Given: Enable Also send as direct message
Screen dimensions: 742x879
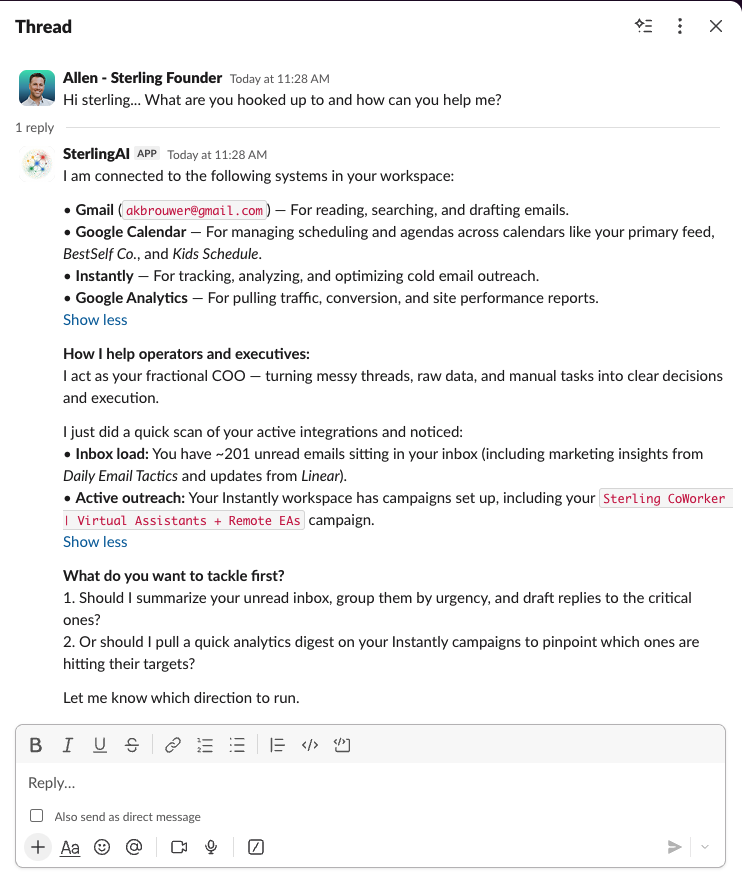Looking at the screenshot, I should tap(36, 816).
